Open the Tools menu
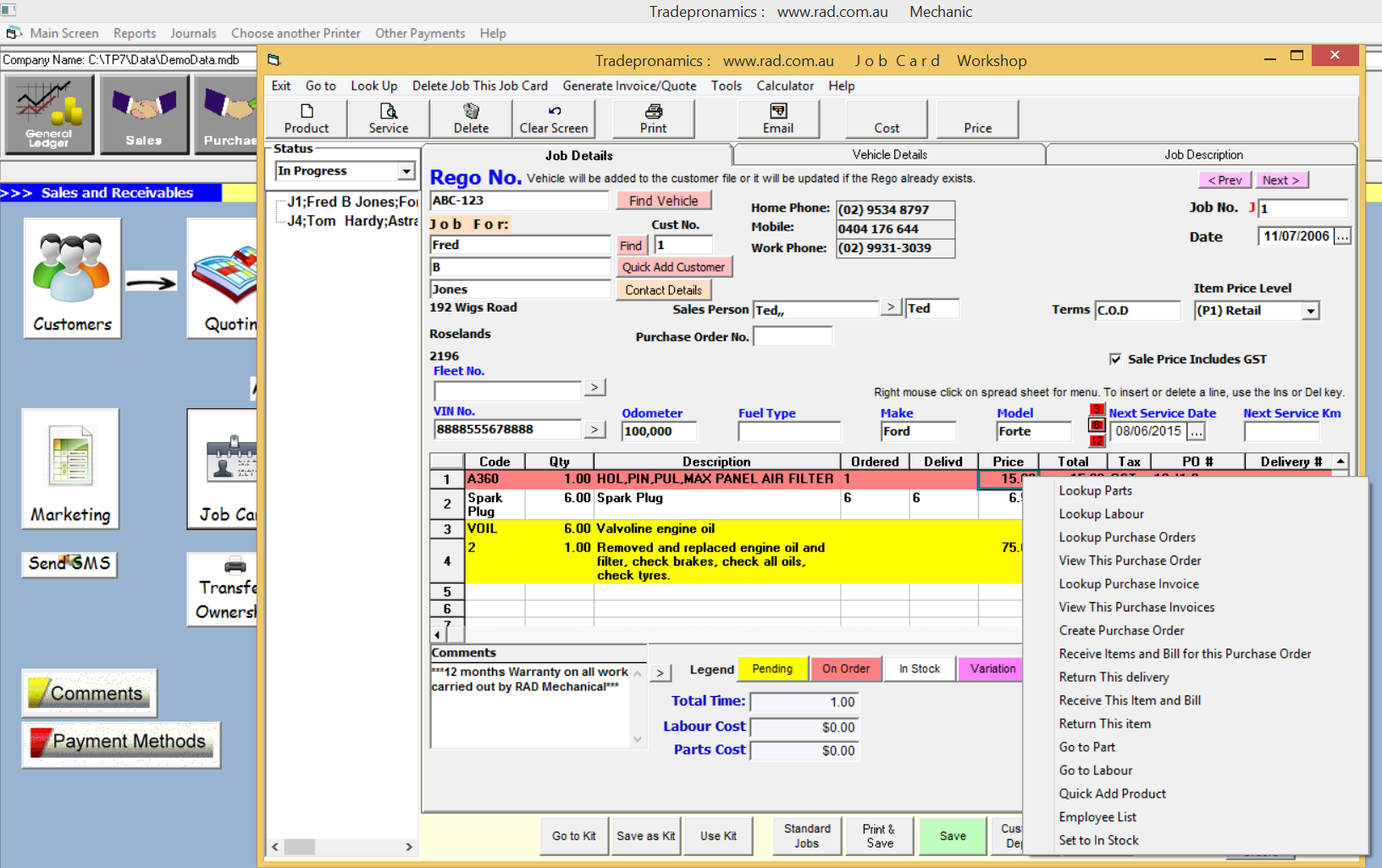 (x=726, y=86)
